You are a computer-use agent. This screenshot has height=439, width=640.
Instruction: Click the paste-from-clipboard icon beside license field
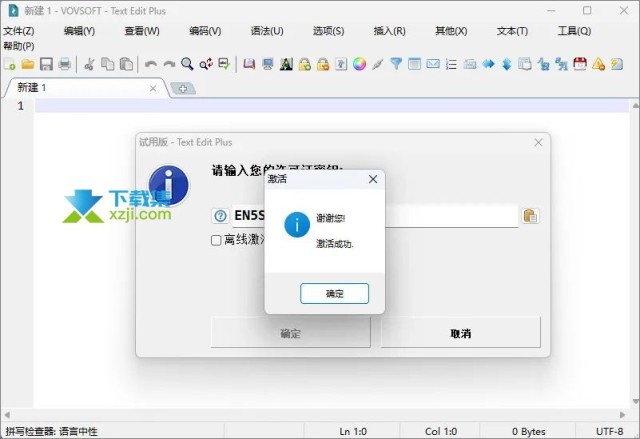530,216
